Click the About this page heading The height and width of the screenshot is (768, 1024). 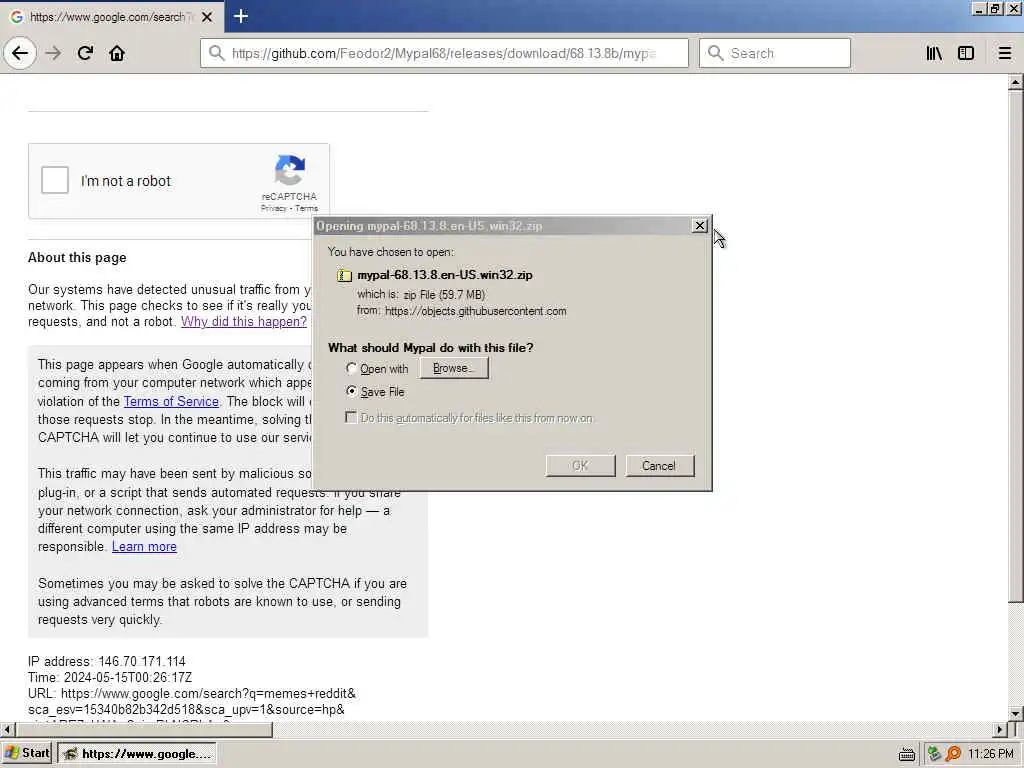[x=77, y=257]
